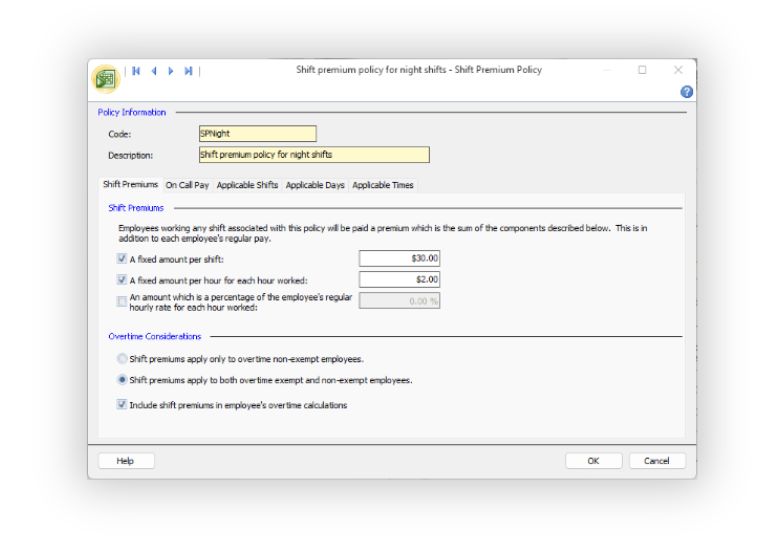
Task: Open the Applicable Days tab
Action: pos(315,185)
